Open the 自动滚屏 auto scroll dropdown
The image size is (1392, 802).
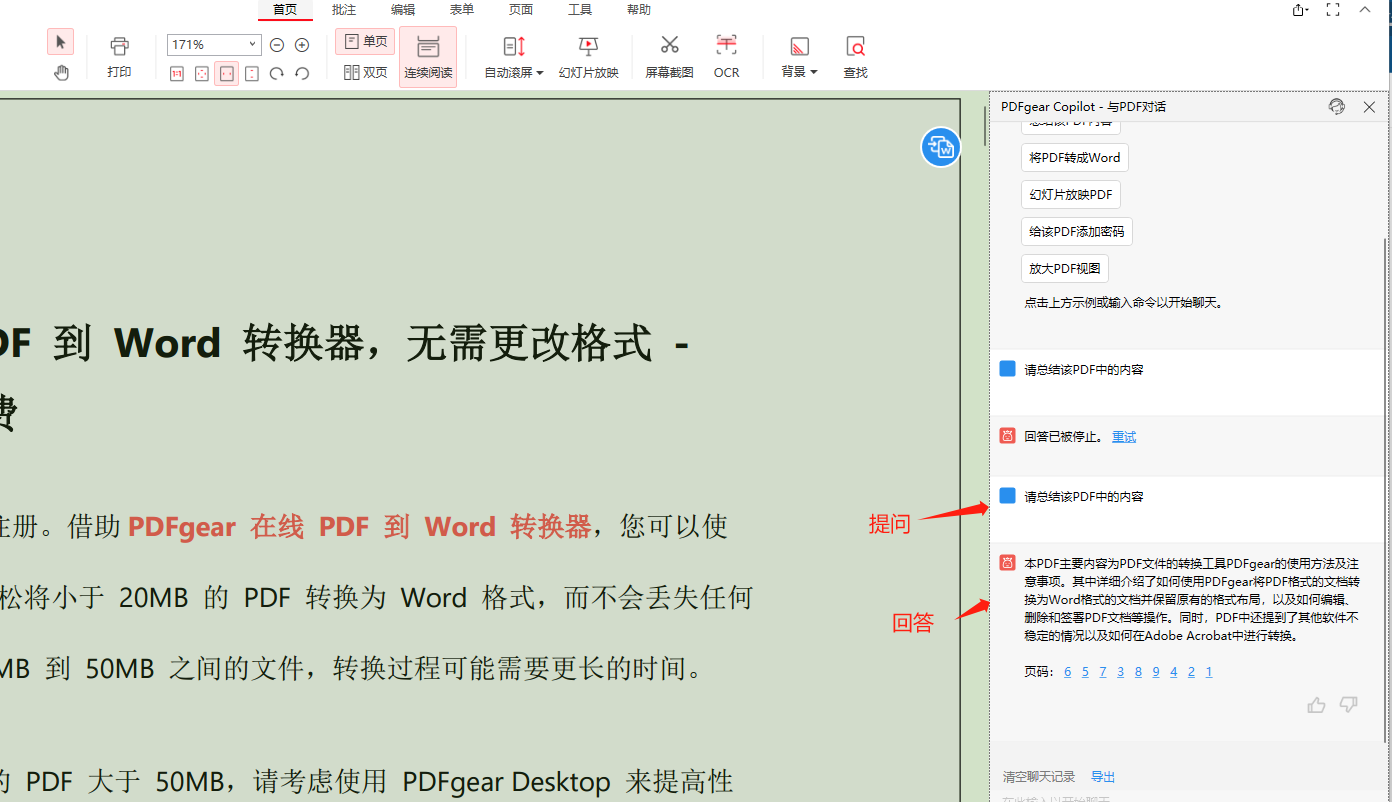coord(514,57)
